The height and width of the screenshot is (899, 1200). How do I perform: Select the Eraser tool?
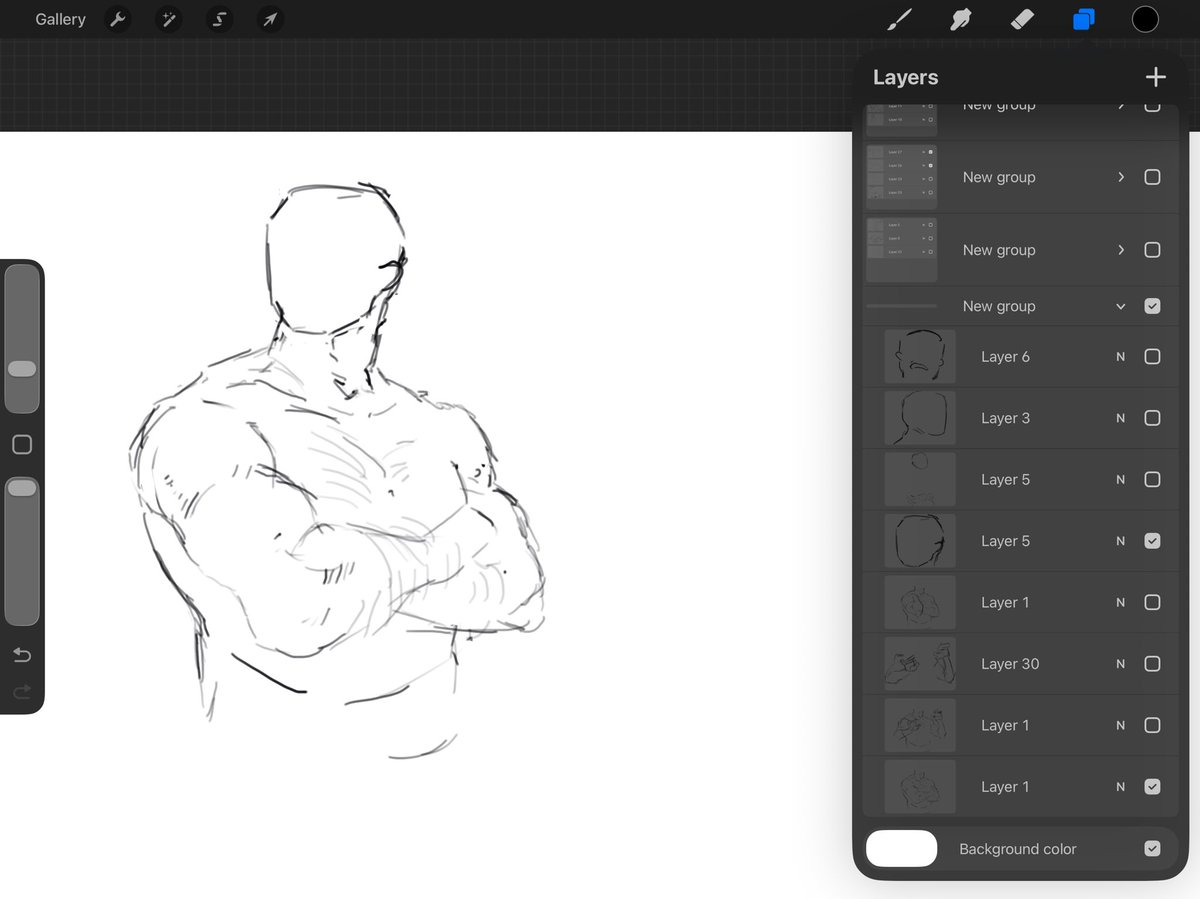pyautogui.click(x=1021, y=19)
